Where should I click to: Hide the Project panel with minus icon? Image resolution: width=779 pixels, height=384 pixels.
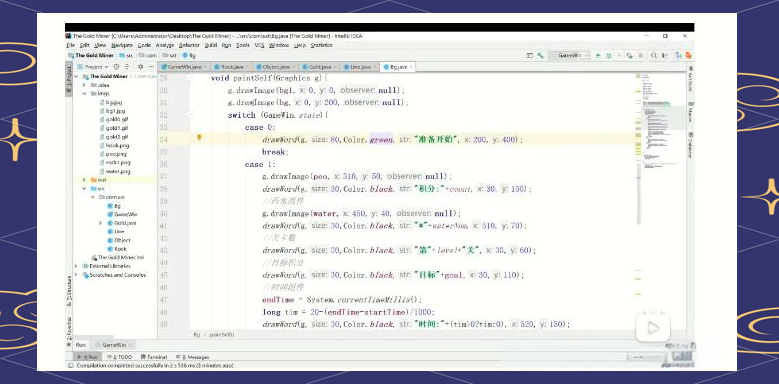point(151,67)
